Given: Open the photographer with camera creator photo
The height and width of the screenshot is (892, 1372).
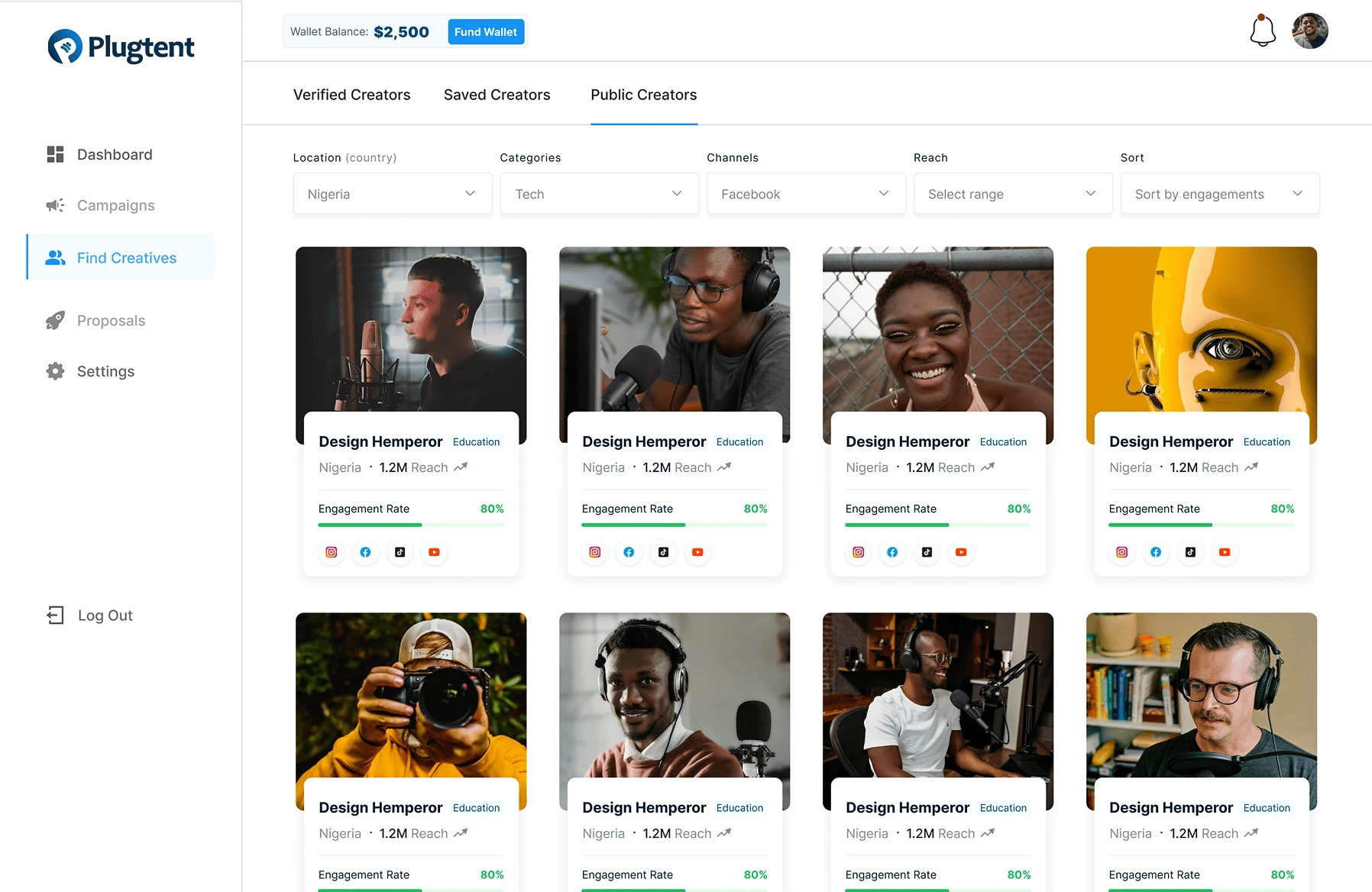Looking at the screenshot, I should 411,695.
